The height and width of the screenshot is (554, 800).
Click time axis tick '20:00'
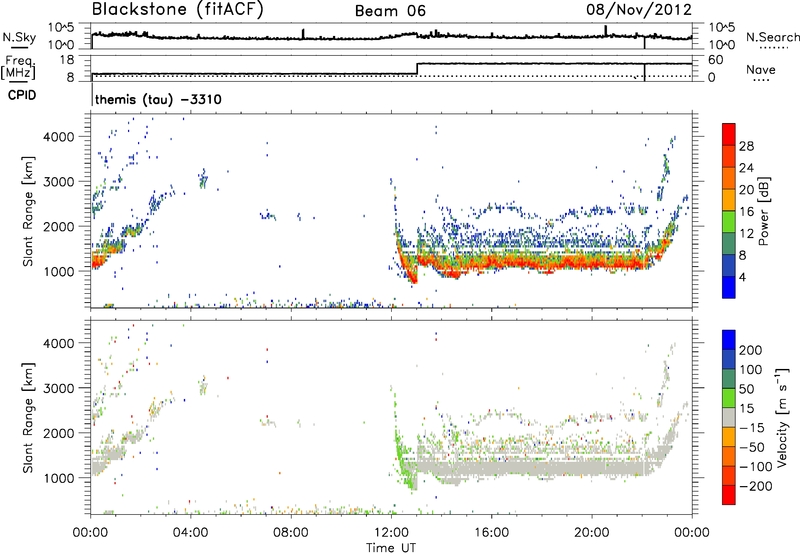[x=592, y=533]
